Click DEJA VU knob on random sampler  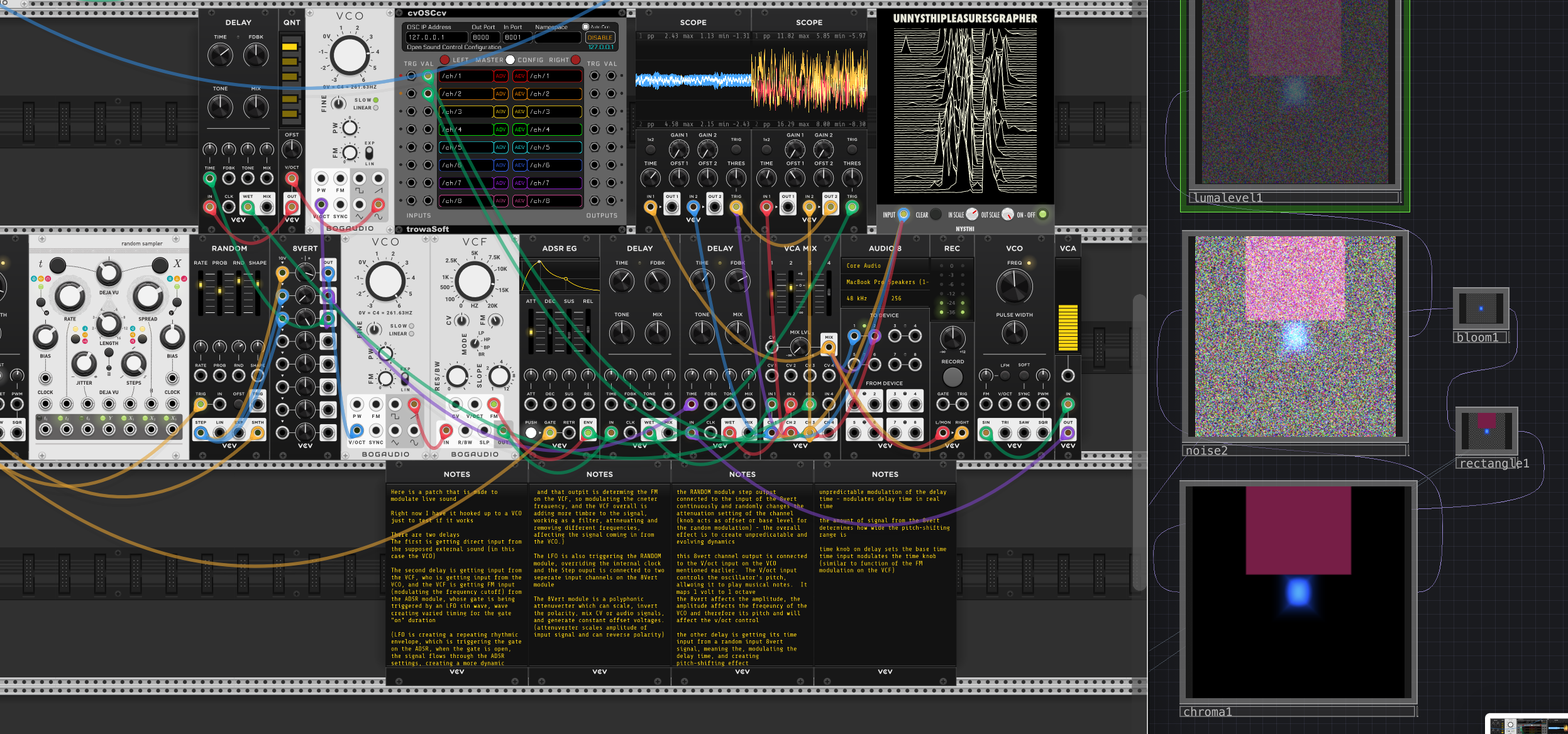tap(109, 273)
